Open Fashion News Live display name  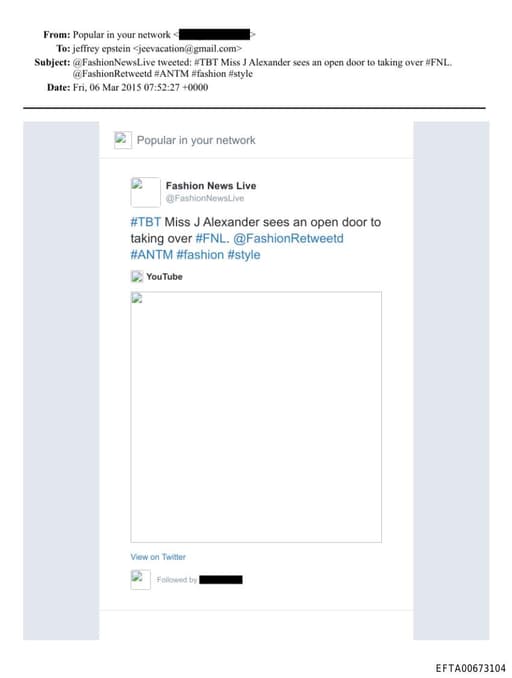pyautogui.click(x=211, y=185)
